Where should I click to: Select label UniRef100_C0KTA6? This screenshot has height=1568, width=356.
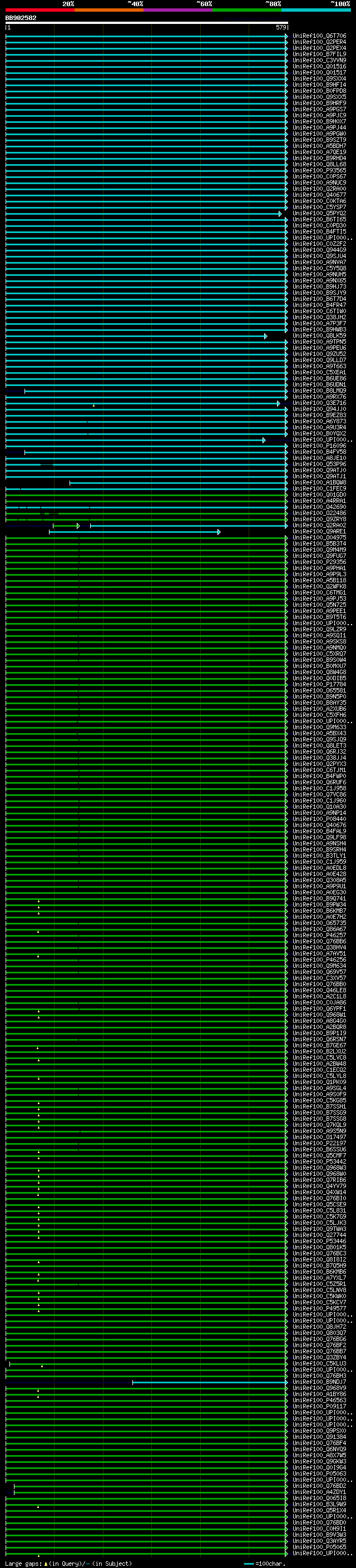(x=319, y=201)
